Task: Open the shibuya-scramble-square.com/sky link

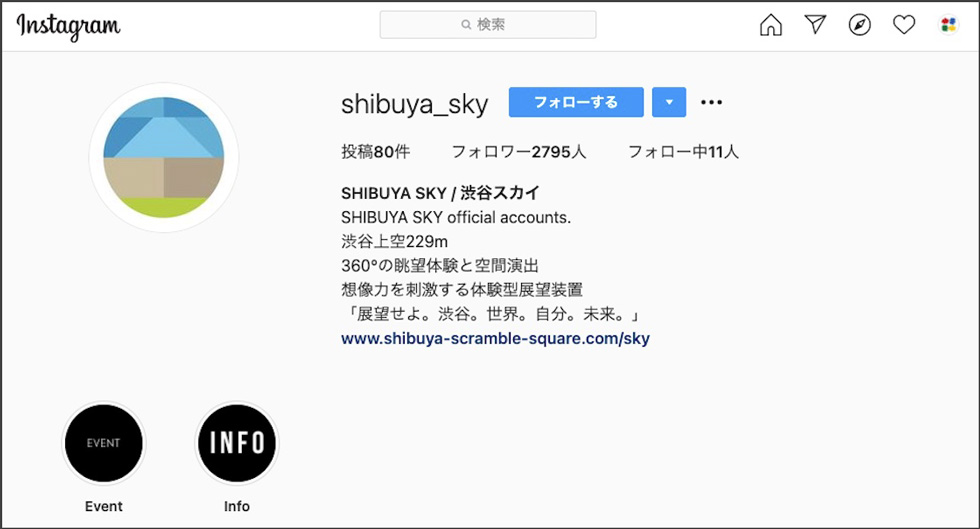Action: coord(495,338)
